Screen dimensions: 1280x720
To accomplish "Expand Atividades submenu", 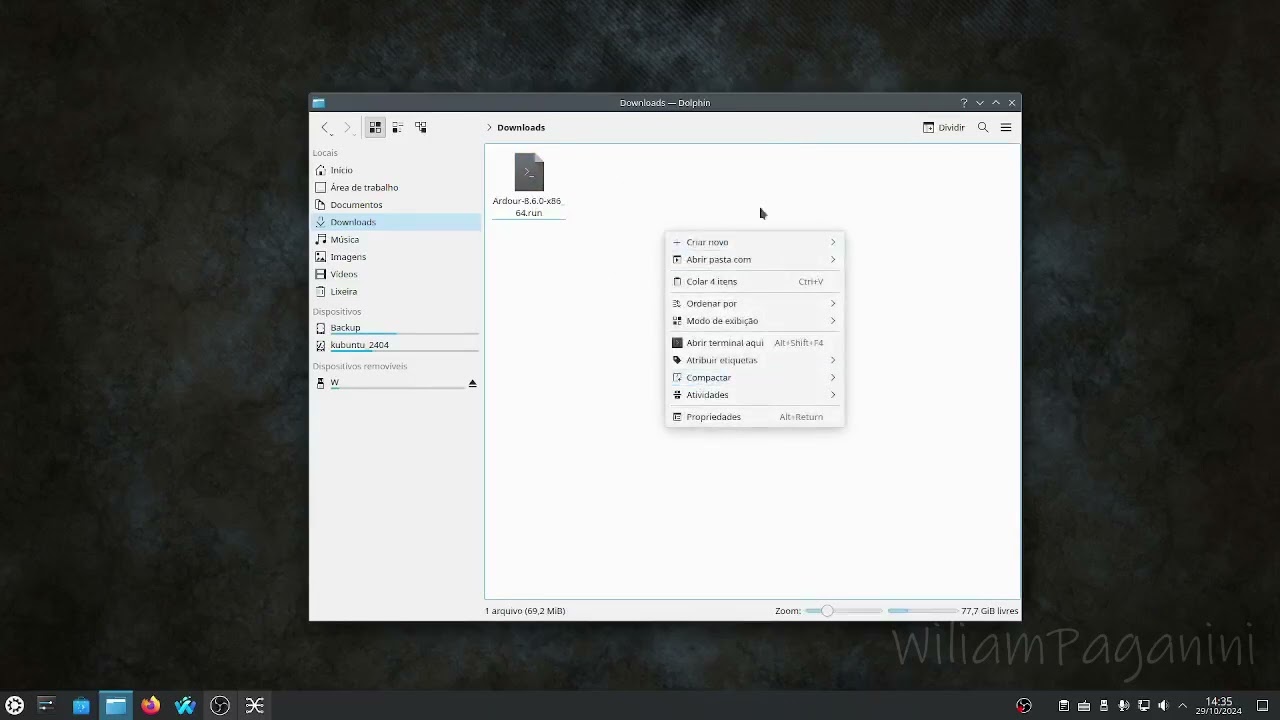I will click(754, 395).
